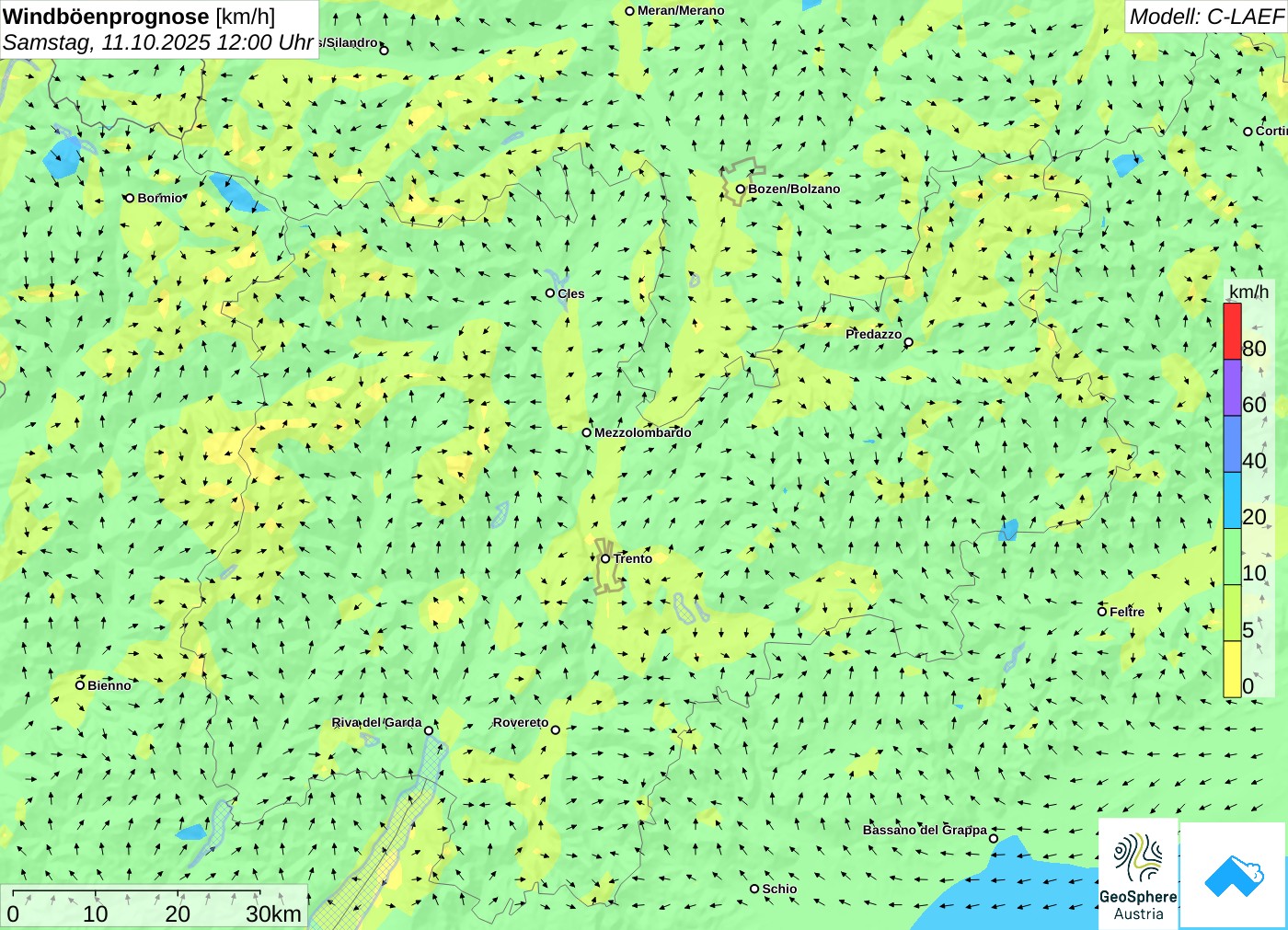Click the yellow 0-5 km/h legend color
This screenshot has width=1288, height=930.
[1232, 669]
